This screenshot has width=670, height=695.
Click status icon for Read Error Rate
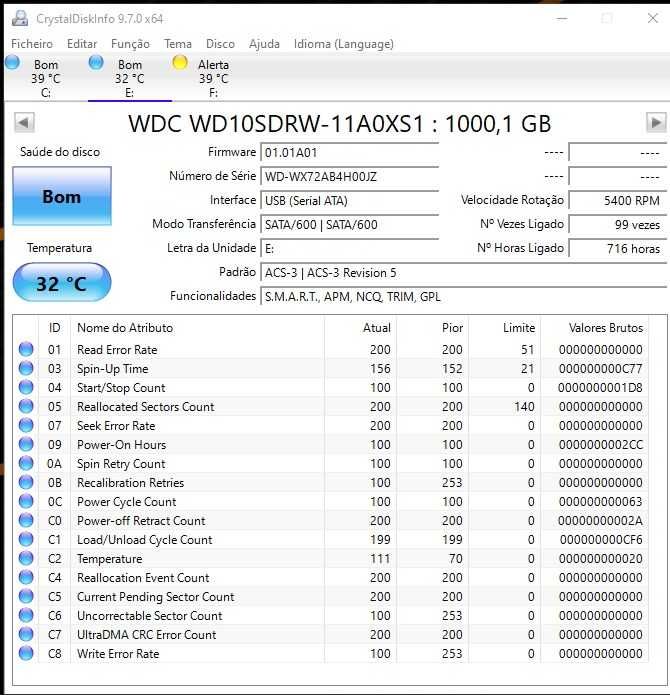point(26,349)
